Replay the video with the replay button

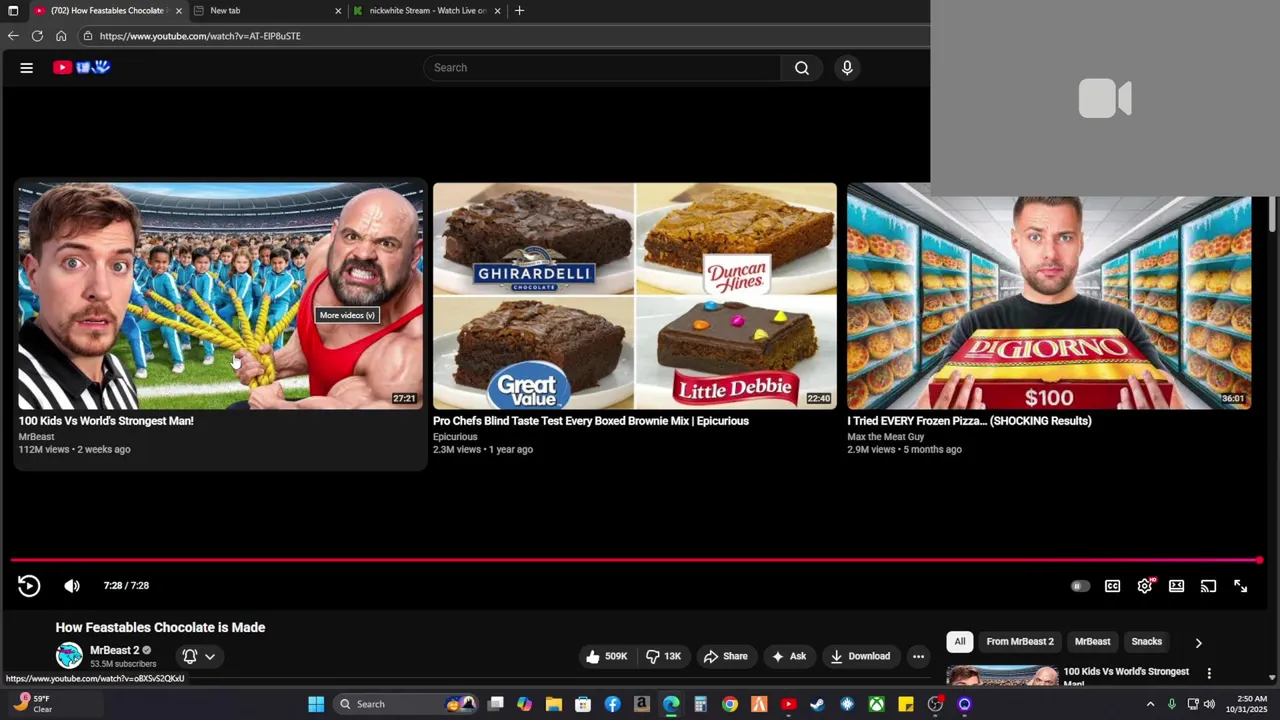(29, 586)
